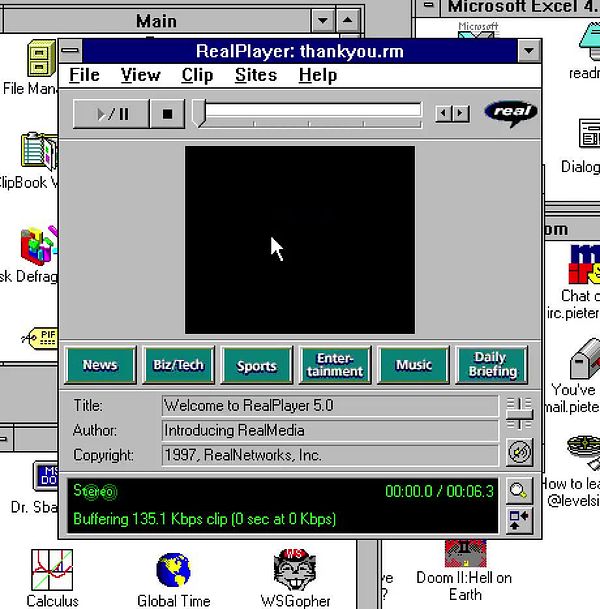
Task: Click the seek-forward arrow next to the position slider
Action: tap(461, 113)
